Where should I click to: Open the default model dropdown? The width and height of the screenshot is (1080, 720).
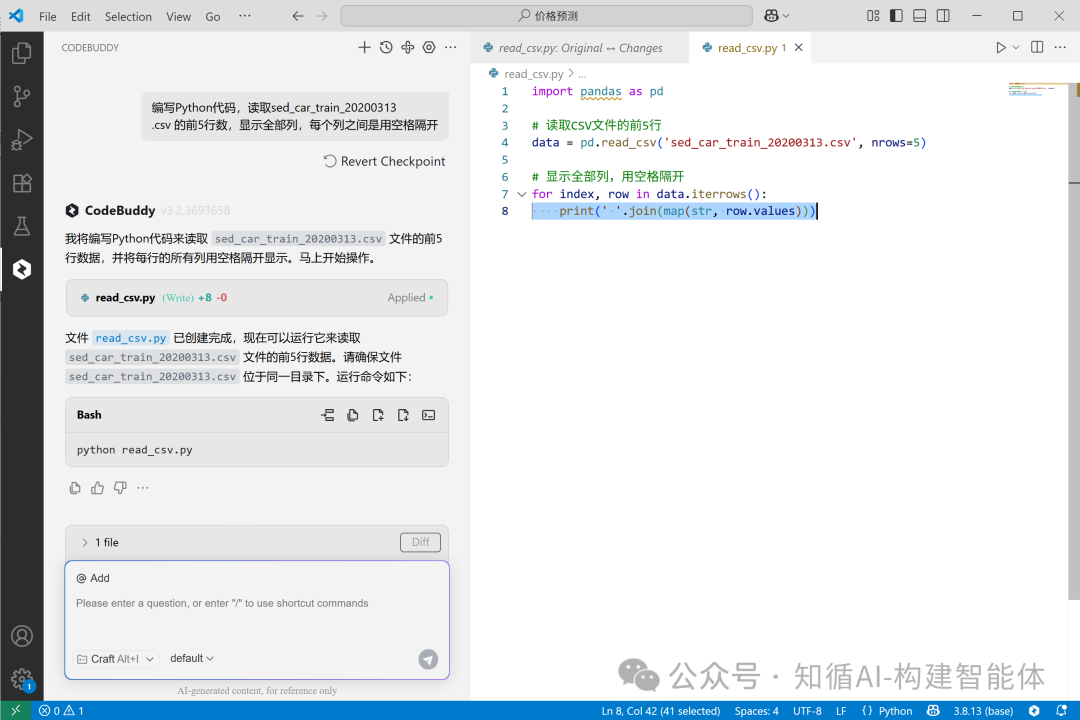(x=191, y=658)
